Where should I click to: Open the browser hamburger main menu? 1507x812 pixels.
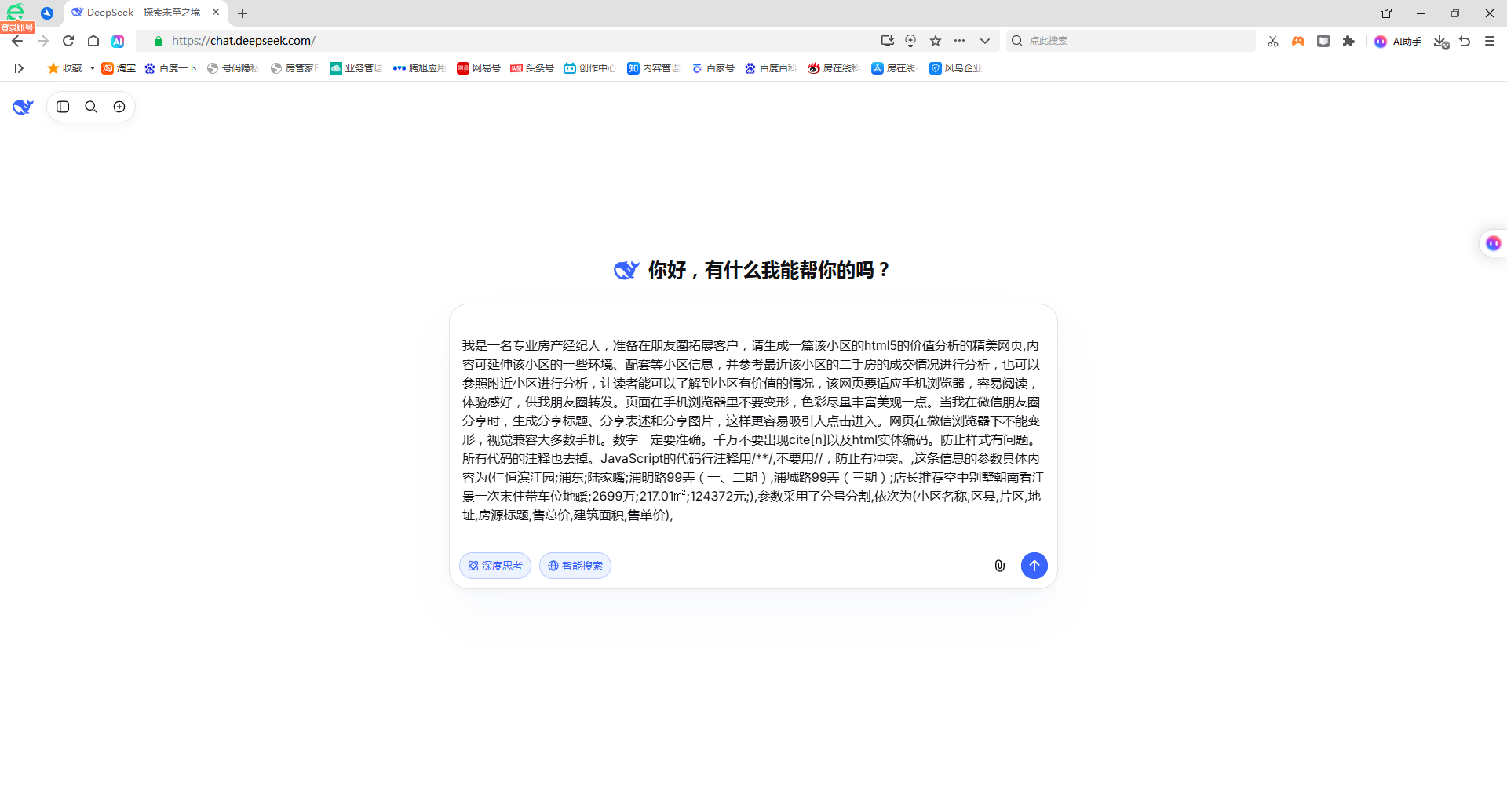pos(1490,41)
